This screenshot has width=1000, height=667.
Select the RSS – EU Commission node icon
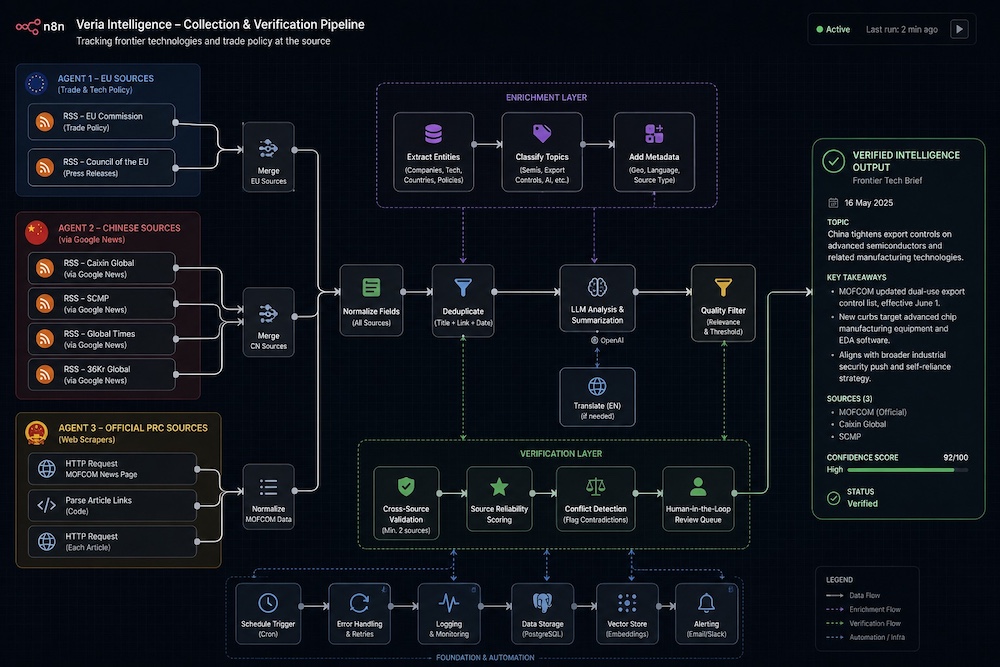click(x=45, y=122)
